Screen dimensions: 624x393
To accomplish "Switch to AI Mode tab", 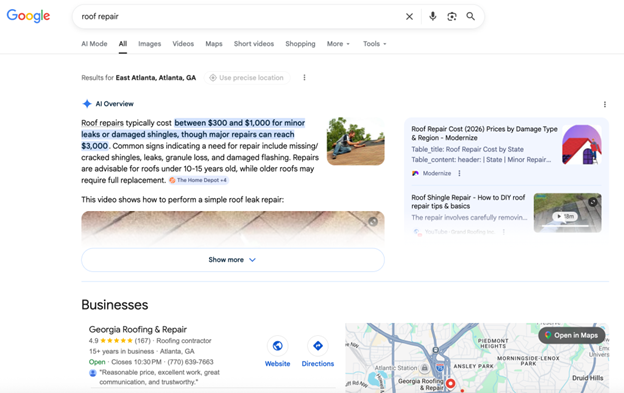I will click(x=94, y=44).
